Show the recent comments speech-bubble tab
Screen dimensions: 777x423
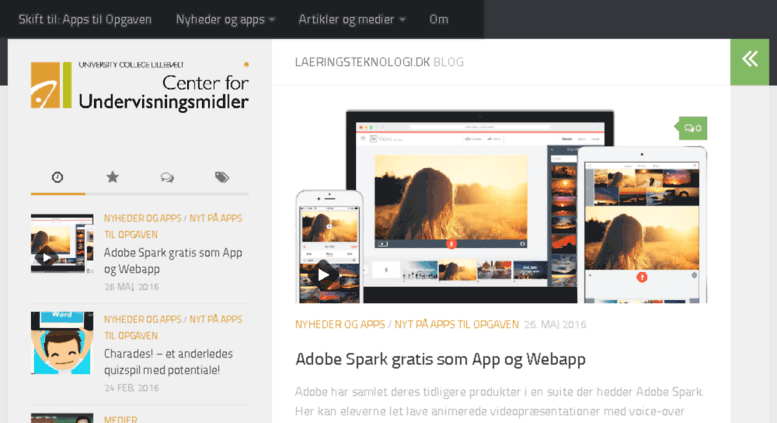tap(167, 177)
